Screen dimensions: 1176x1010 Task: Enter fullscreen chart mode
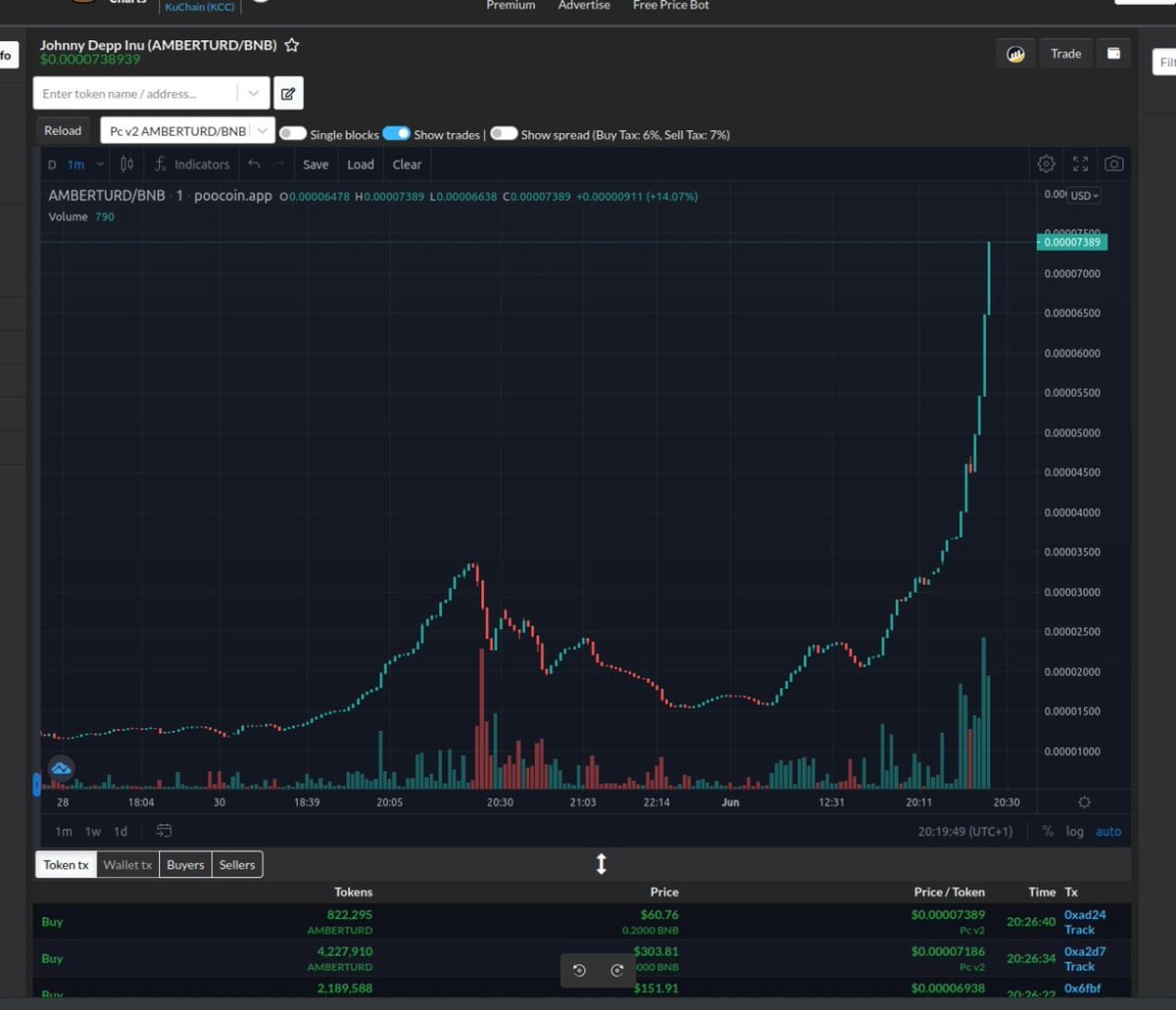1080,164
